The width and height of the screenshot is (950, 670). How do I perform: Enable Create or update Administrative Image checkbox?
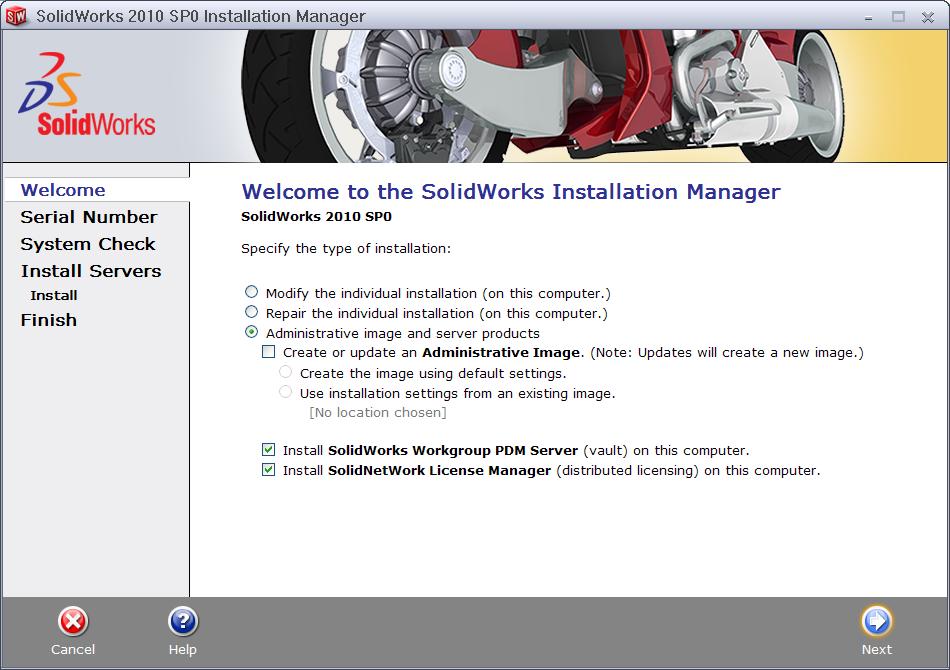click(x=268, y=352)
